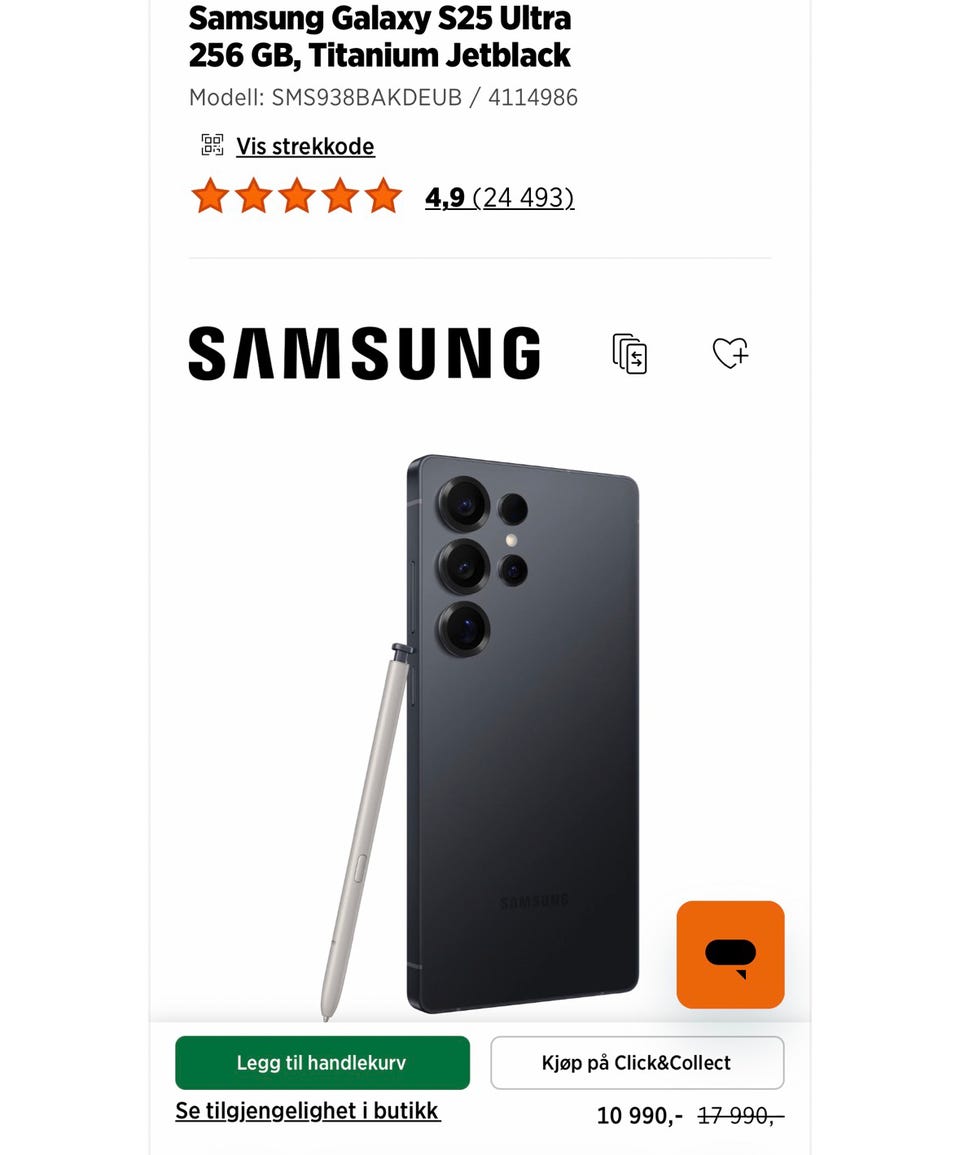Viewport: 960px width, 1155px height.
Task: Open the Samsung brand logo
Action: (x=365, y=354)
